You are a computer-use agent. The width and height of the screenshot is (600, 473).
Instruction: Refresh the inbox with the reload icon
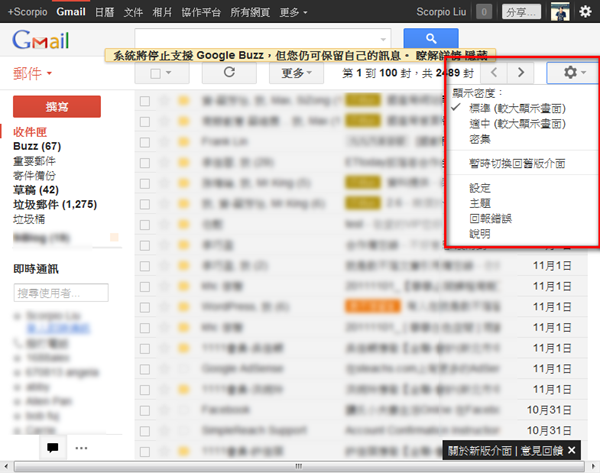[x=229, y=72]
